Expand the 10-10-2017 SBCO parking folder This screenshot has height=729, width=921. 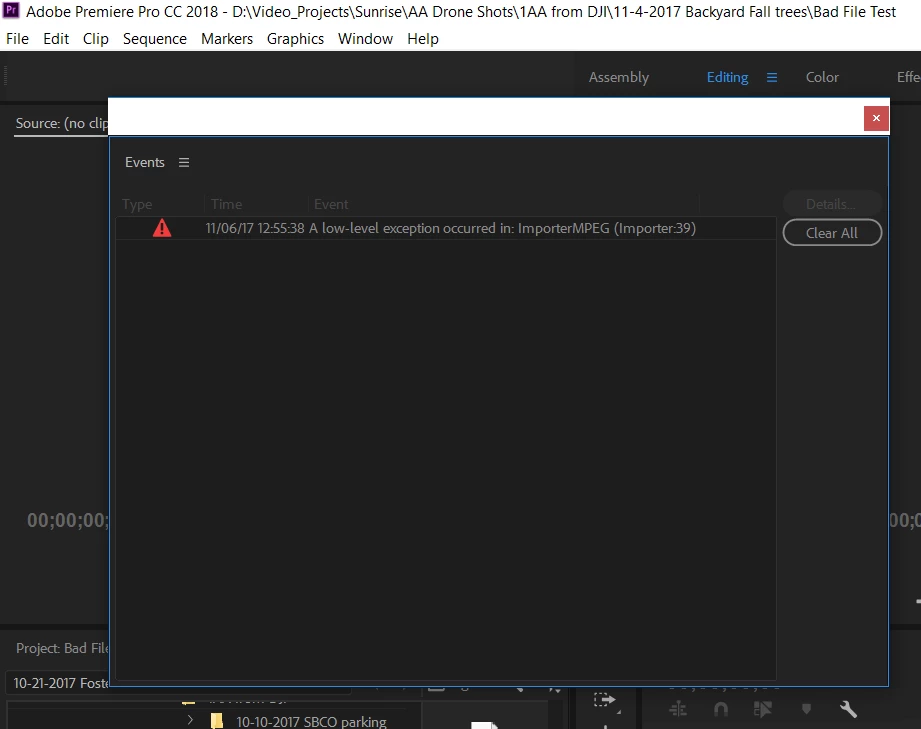190,720
